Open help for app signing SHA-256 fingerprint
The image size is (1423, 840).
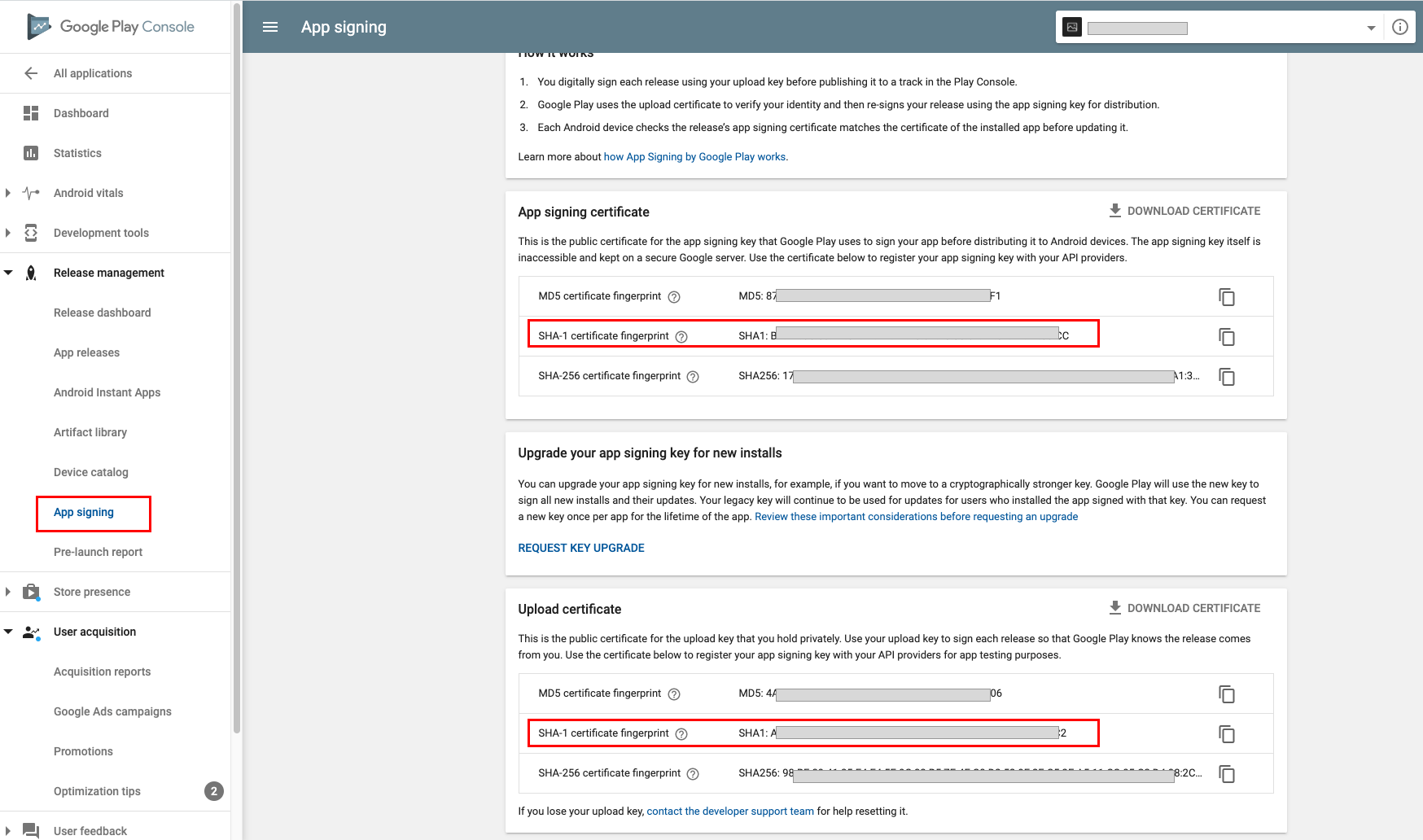pos(693,377)
